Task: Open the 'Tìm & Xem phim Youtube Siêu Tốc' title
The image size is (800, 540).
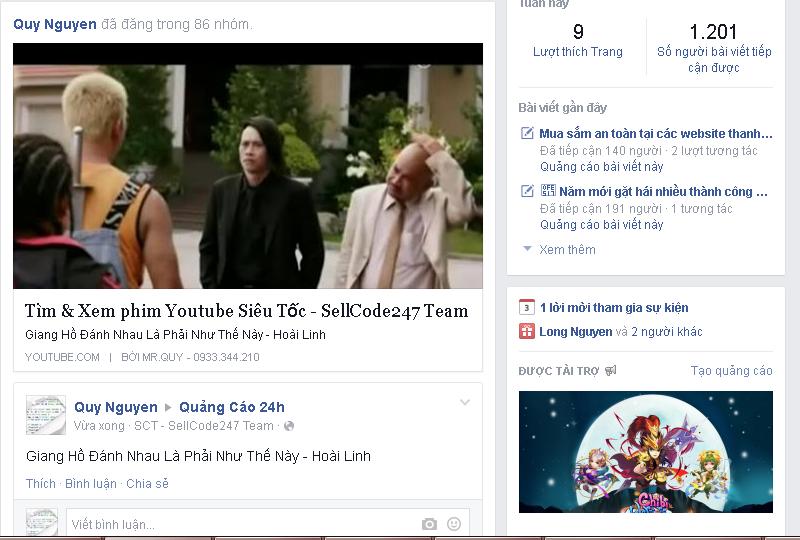Action: pyautogui.click(x=246, y=311)
